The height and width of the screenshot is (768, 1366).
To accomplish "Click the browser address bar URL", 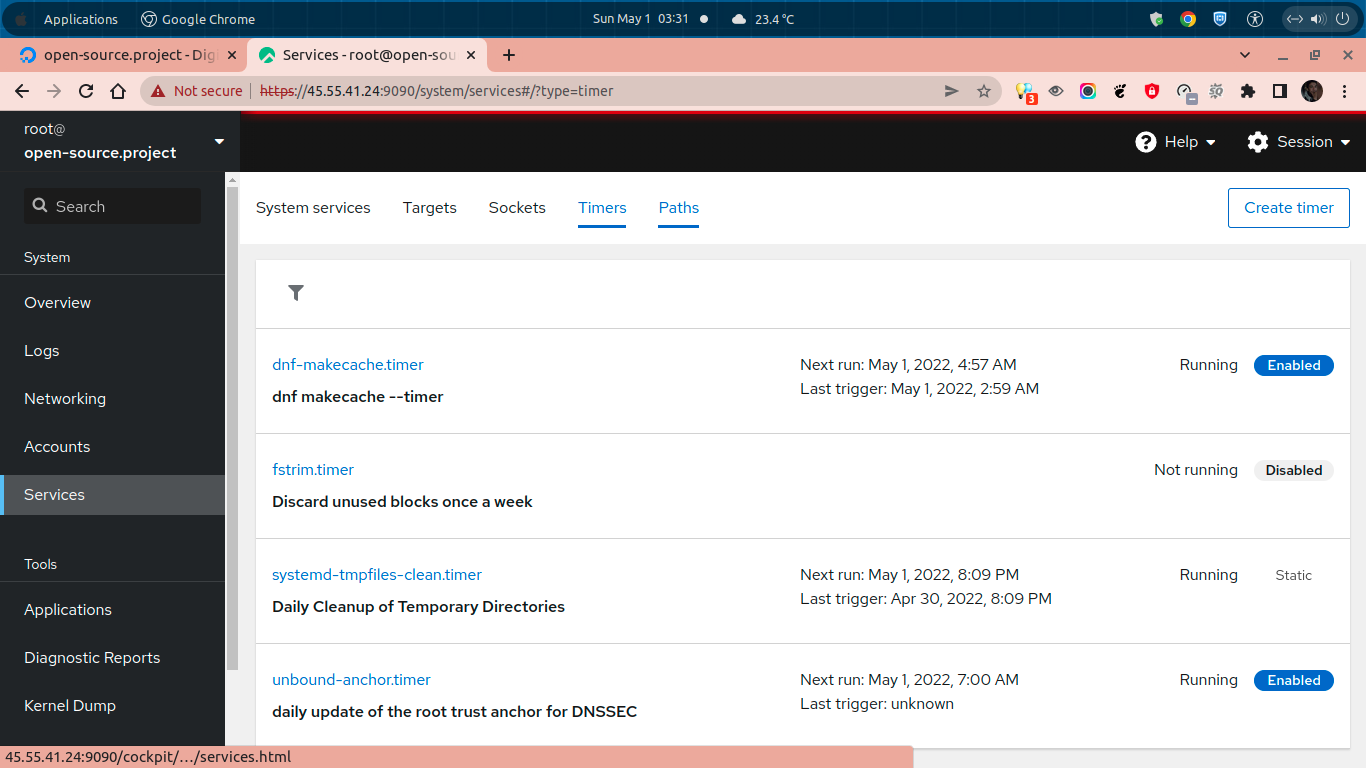I will point(436,91).
